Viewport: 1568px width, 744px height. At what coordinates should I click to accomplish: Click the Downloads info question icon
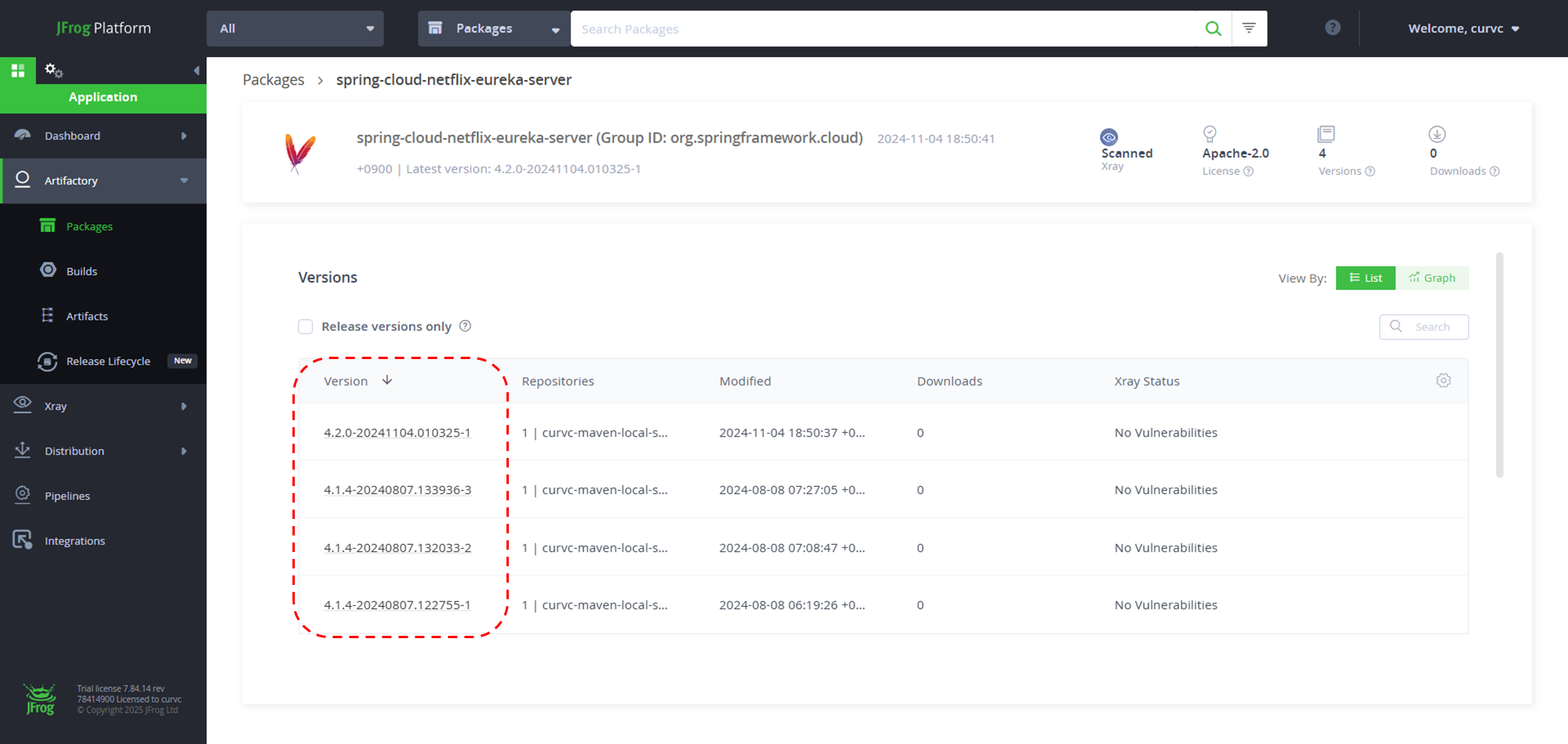tap(1494, 172)
